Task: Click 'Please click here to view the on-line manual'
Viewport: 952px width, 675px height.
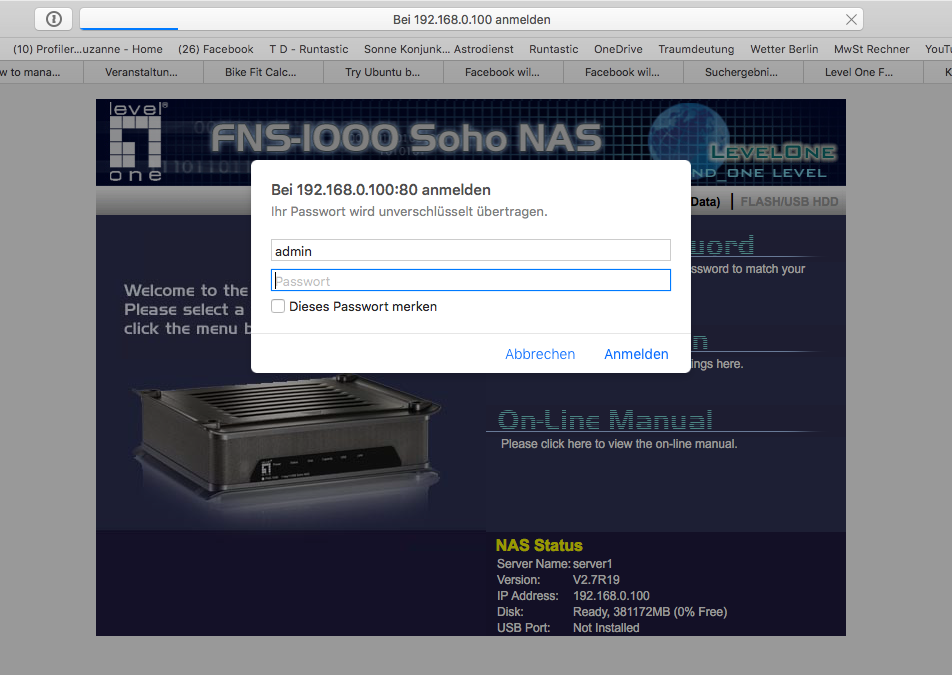Action: 619,444
